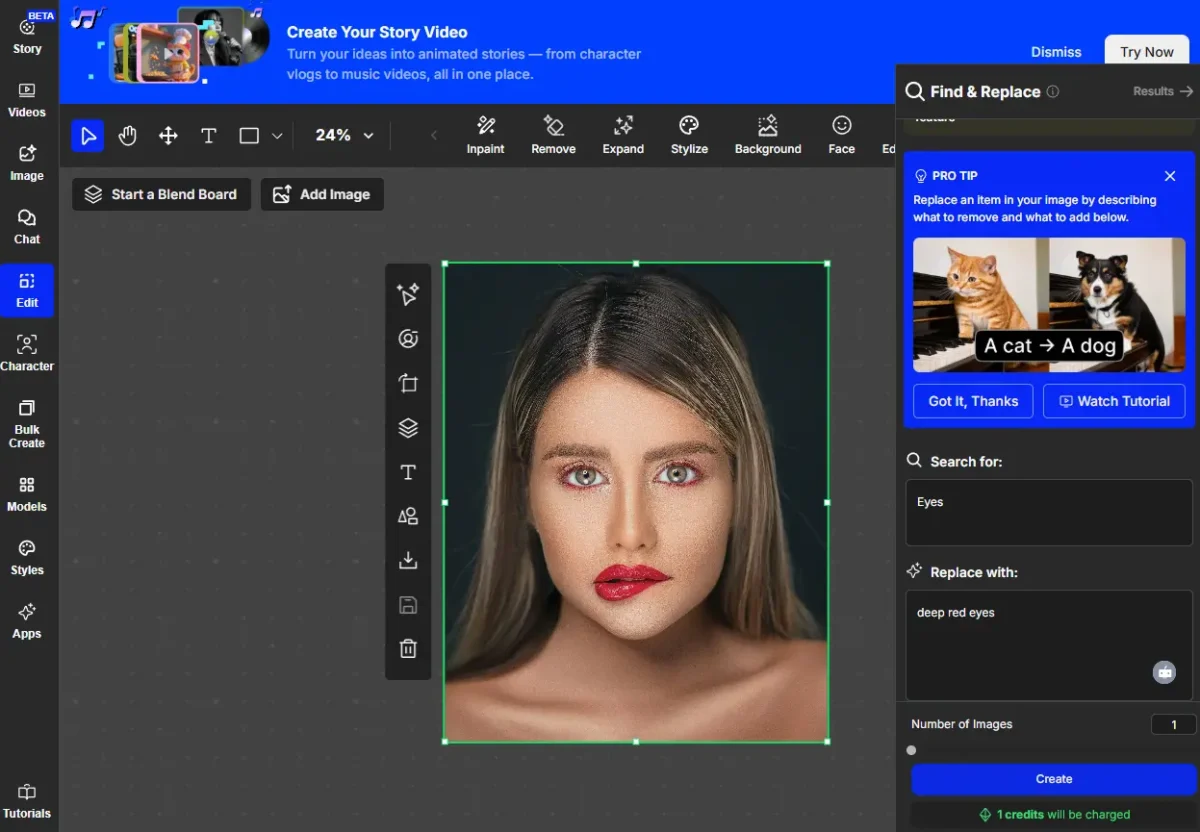Click the Create button

[x=1054, y=779]
